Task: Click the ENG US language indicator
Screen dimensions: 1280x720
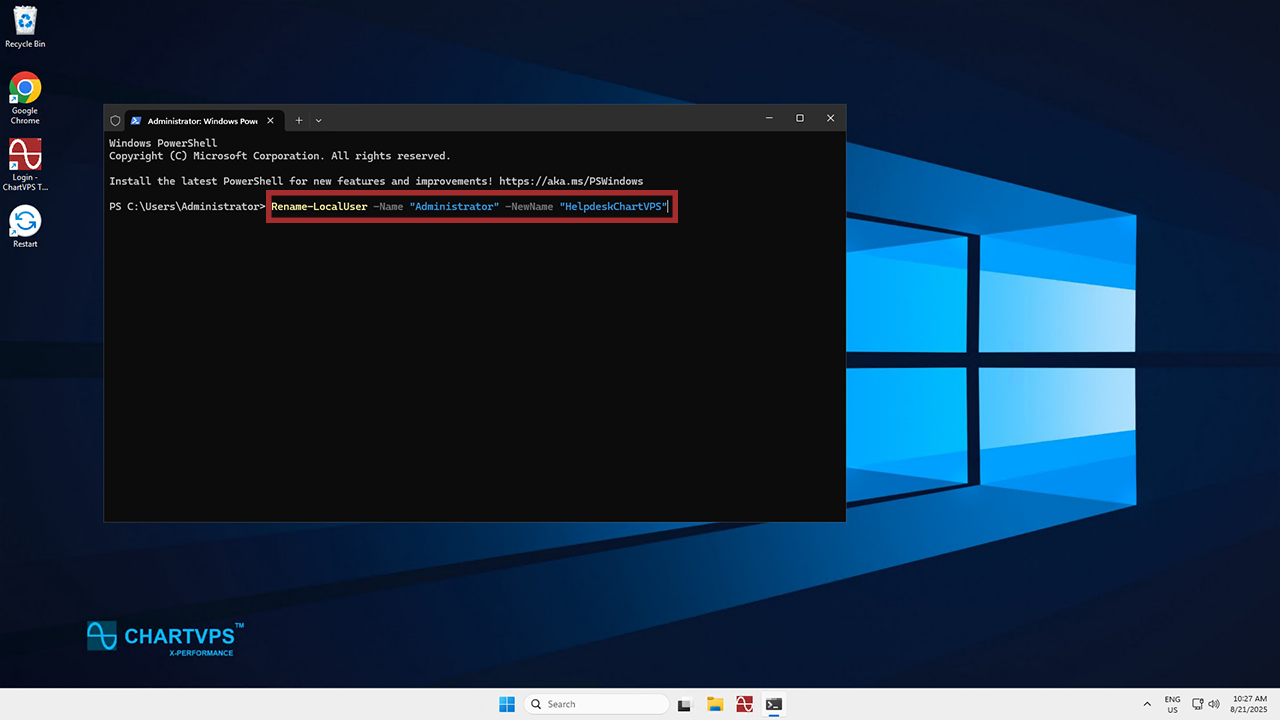Action: [1172, 704]
